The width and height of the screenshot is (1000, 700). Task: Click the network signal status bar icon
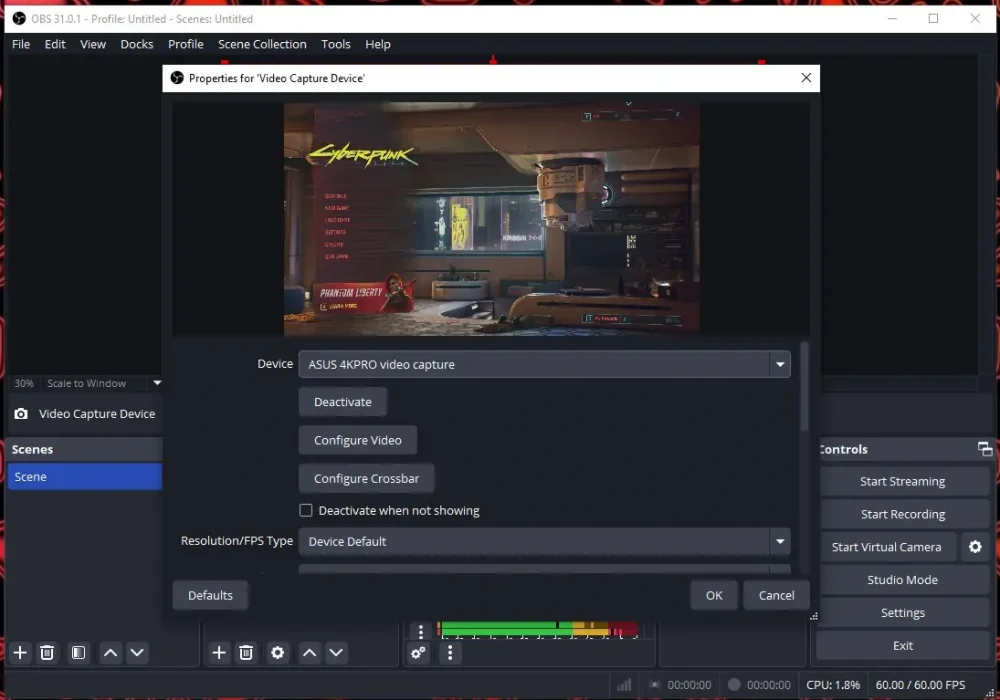pyautogui.click(x=624, y=685)
